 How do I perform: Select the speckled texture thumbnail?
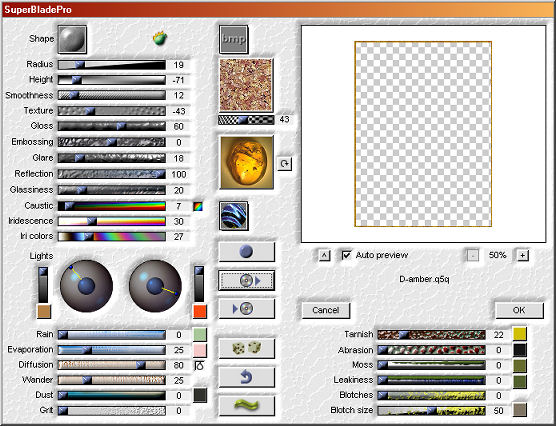pyautogui.click(x=246, y=85)
